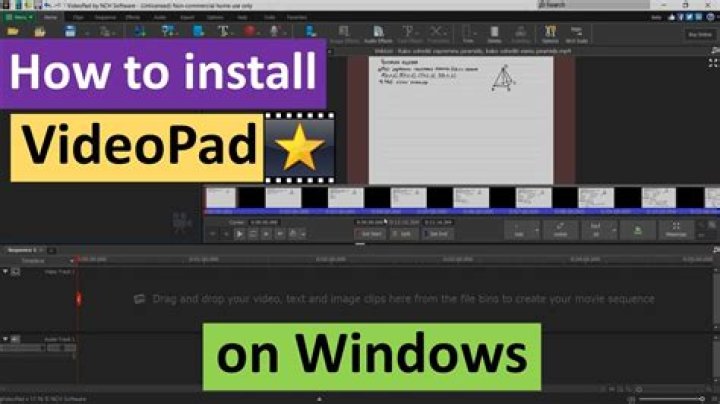
Task: Click the red Record toolbar icon
Action: [251, 32]
